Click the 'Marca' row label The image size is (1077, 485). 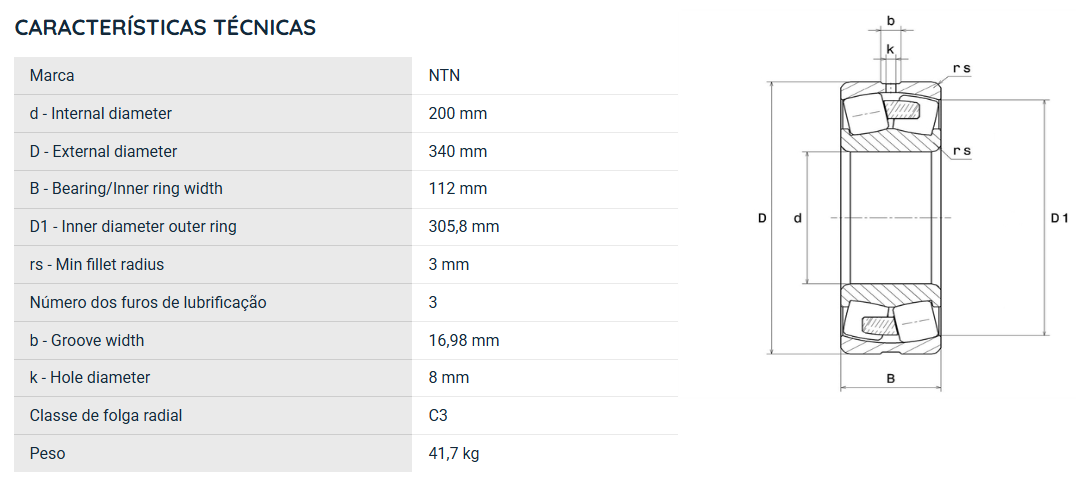[x=52, y=76]
